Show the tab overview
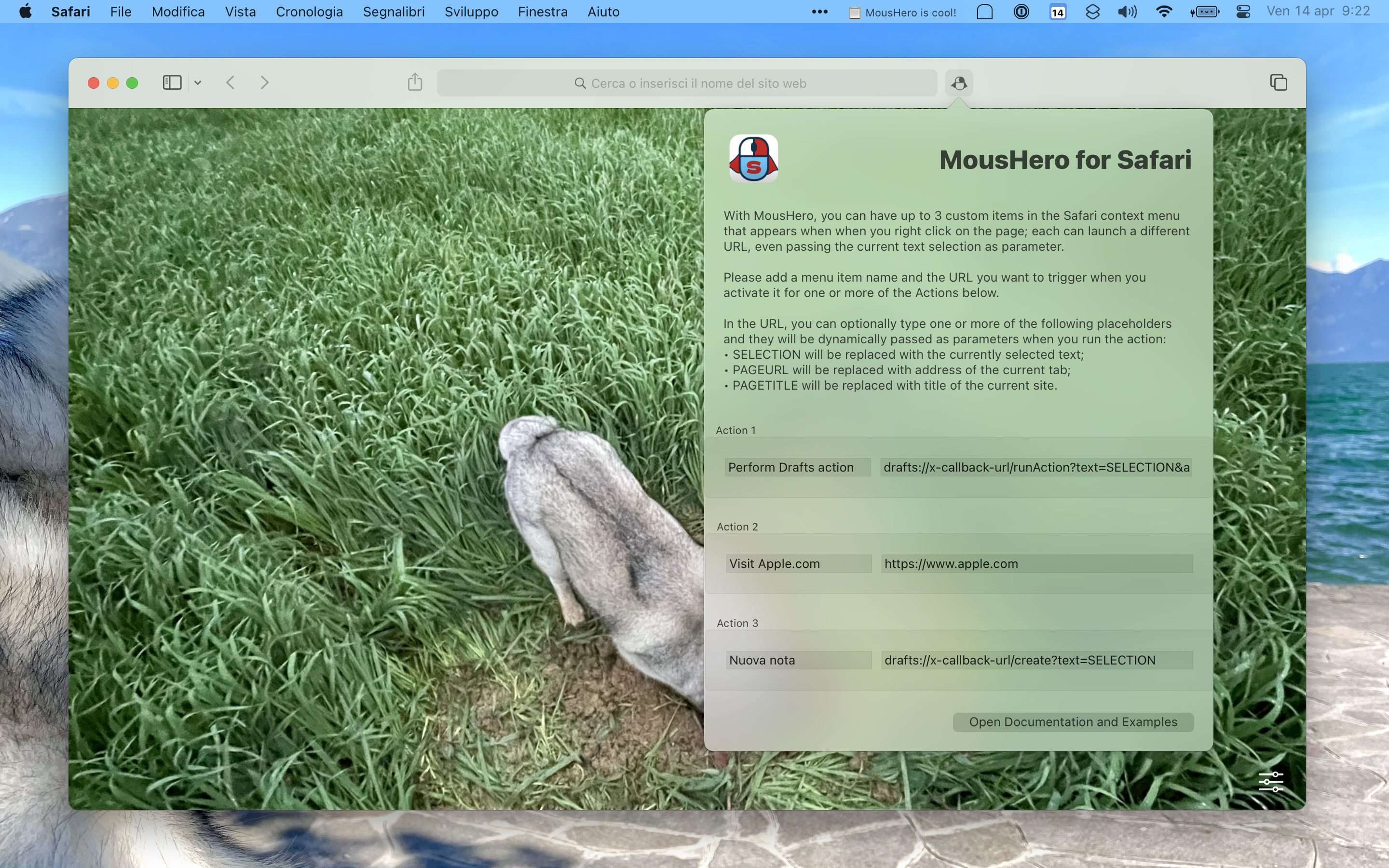 pos(1278,82)
